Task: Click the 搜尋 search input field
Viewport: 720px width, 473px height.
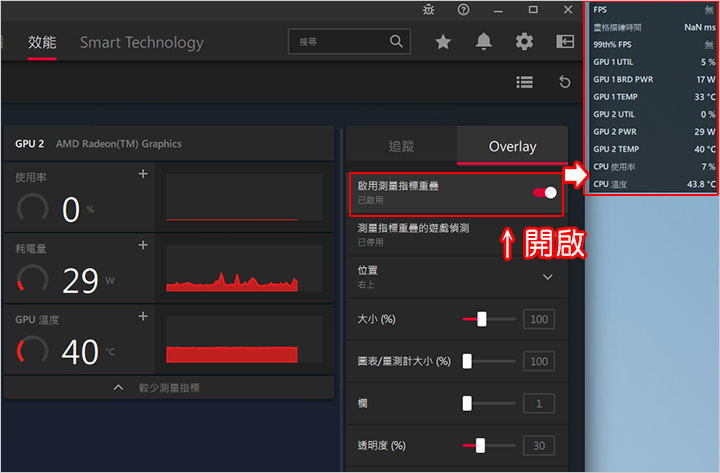Action: 349,41
